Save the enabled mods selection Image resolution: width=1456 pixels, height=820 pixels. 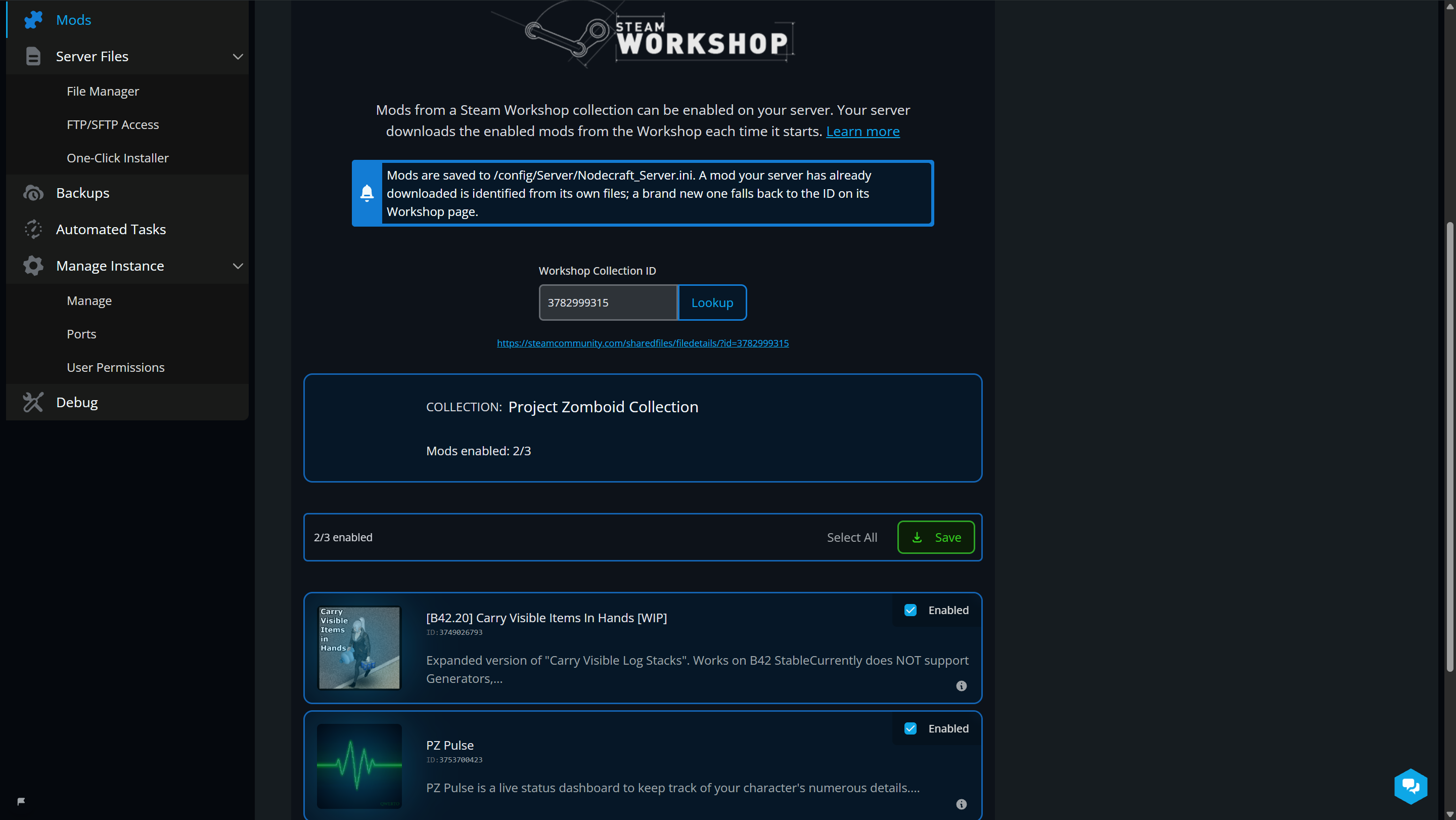935,537
